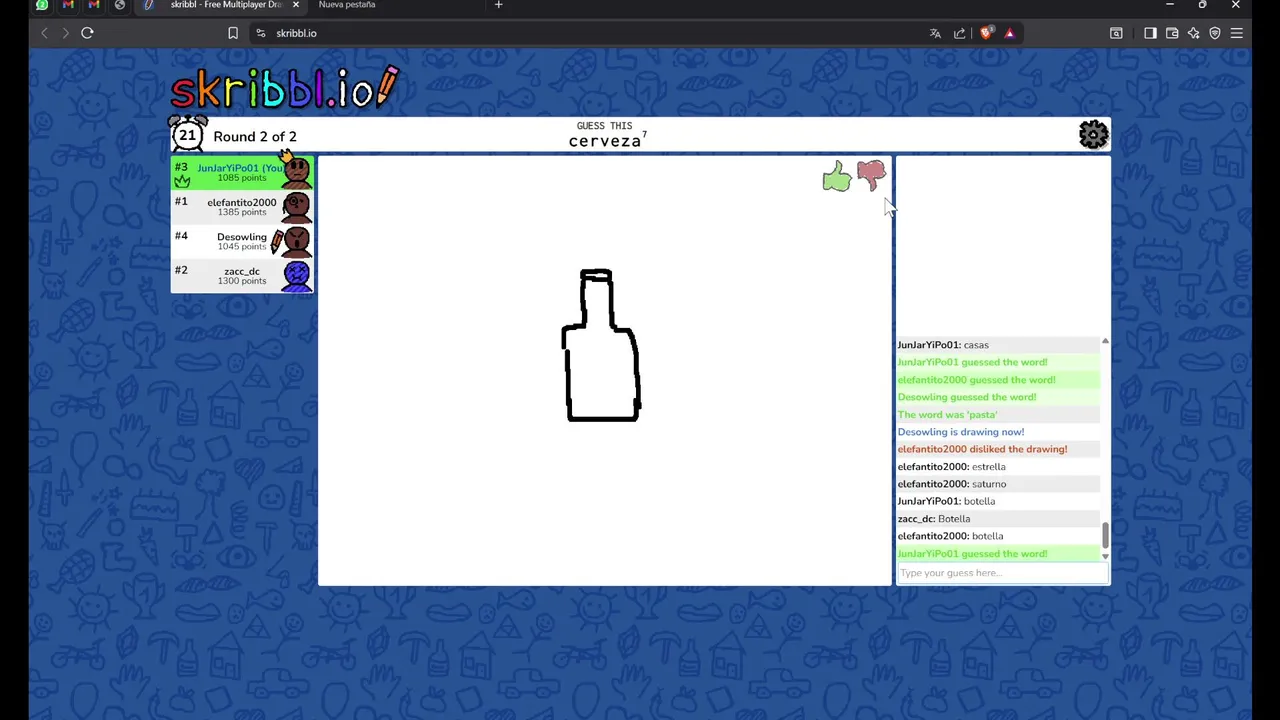Click 'The word was pasta' message
This screenshot has height=720, width=1280.
(x=947, y=414)
